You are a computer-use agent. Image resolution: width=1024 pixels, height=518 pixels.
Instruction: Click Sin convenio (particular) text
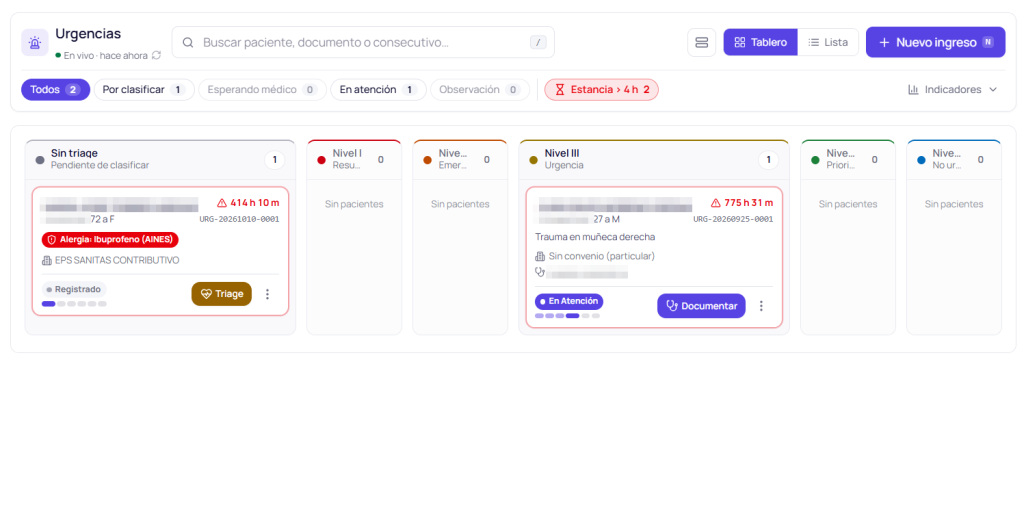click(601, 256)
